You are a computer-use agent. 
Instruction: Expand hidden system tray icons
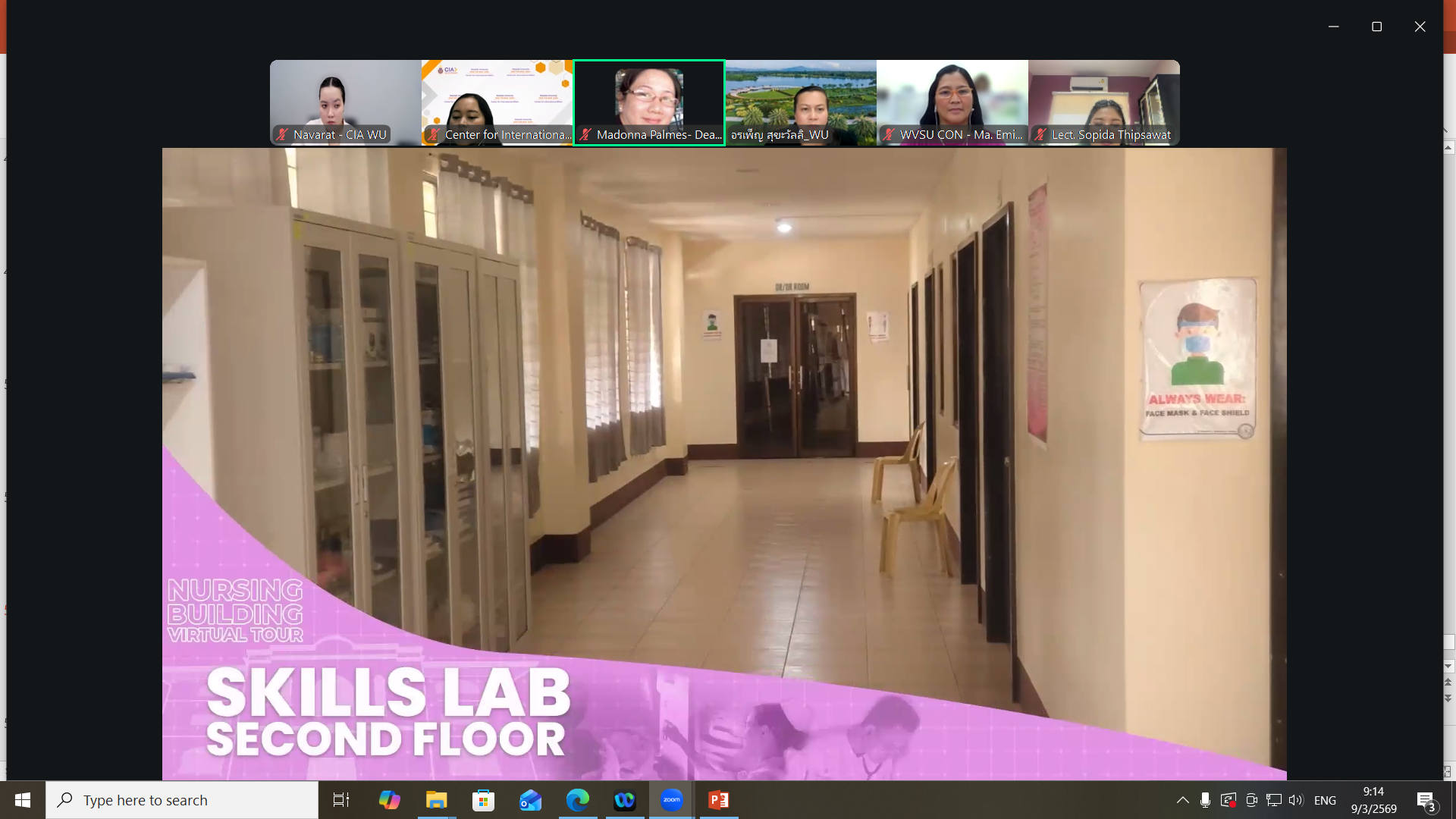[1182, 800]
